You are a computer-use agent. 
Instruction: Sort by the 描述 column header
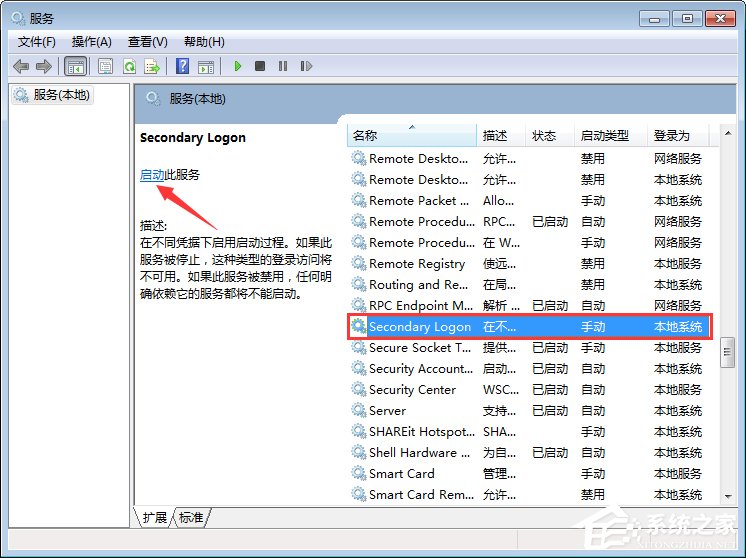501,136
